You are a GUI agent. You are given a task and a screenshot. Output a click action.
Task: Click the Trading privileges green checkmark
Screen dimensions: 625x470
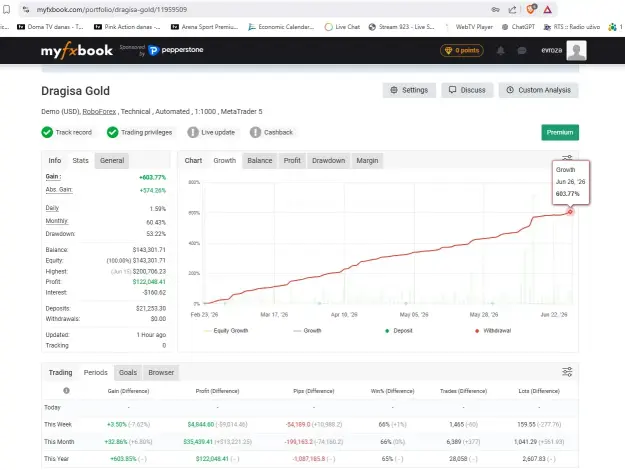click(113, 132)
